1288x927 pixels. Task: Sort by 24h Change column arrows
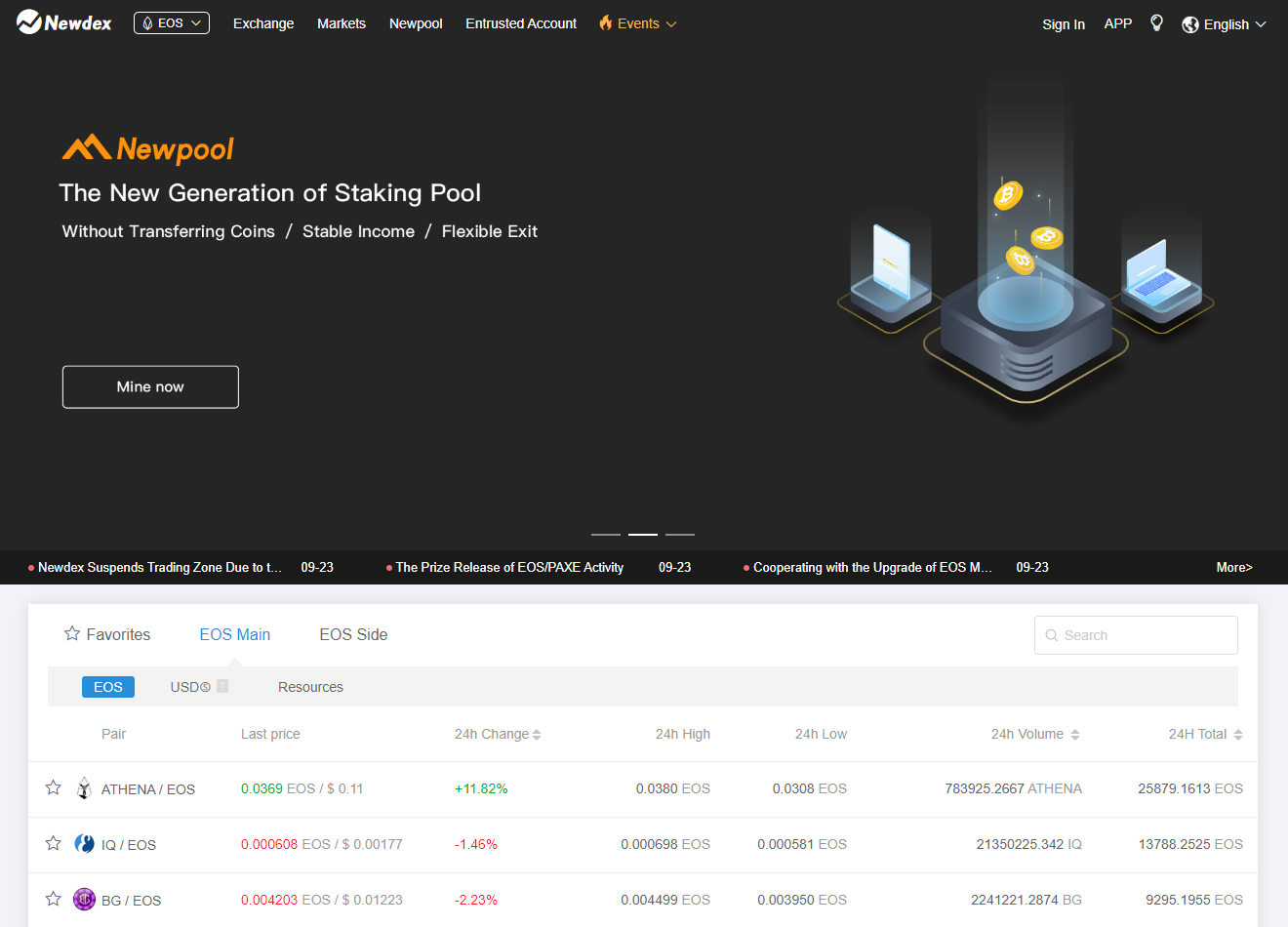click(x=537, y=735)
